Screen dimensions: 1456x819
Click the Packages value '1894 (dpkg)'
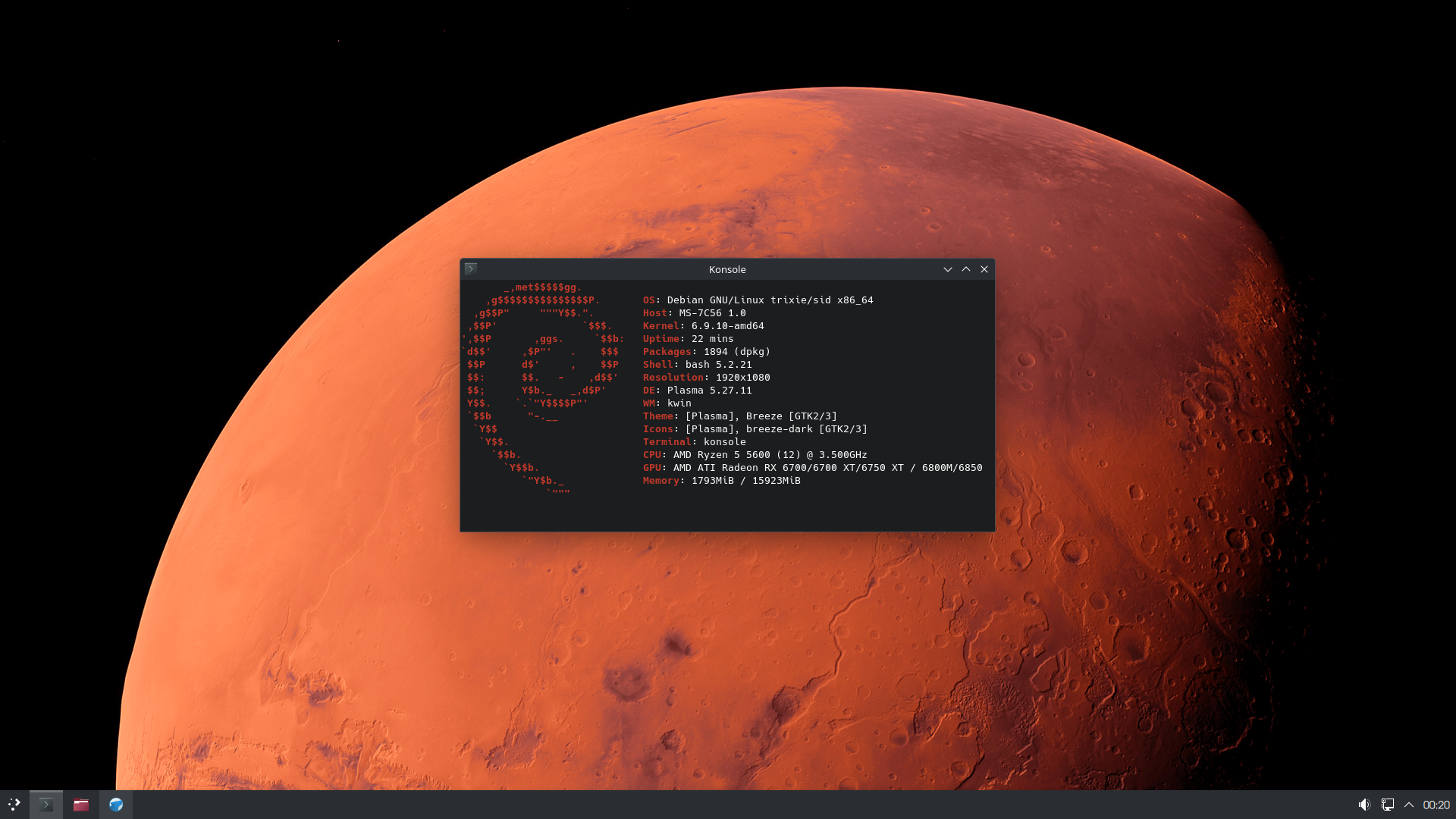(736, 352)
